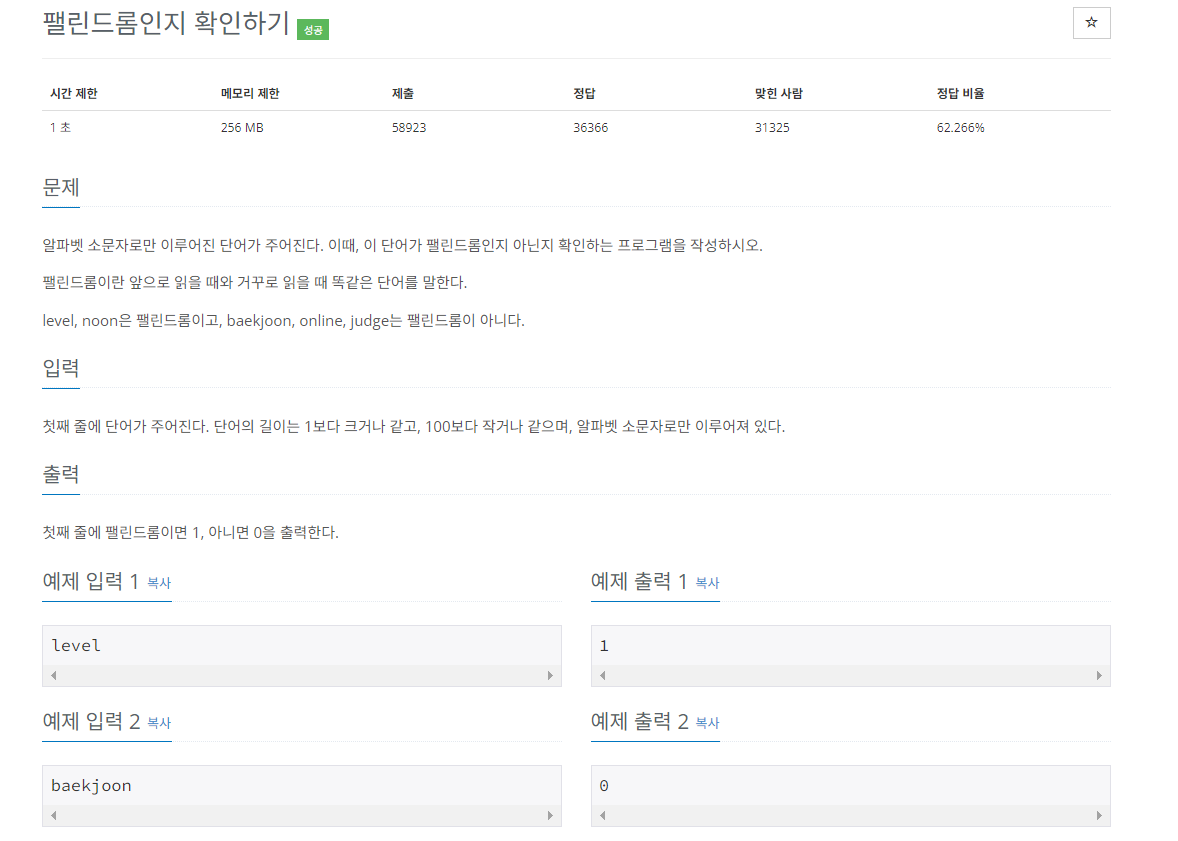Click left scroll arrow under baekjoon box

53,815
